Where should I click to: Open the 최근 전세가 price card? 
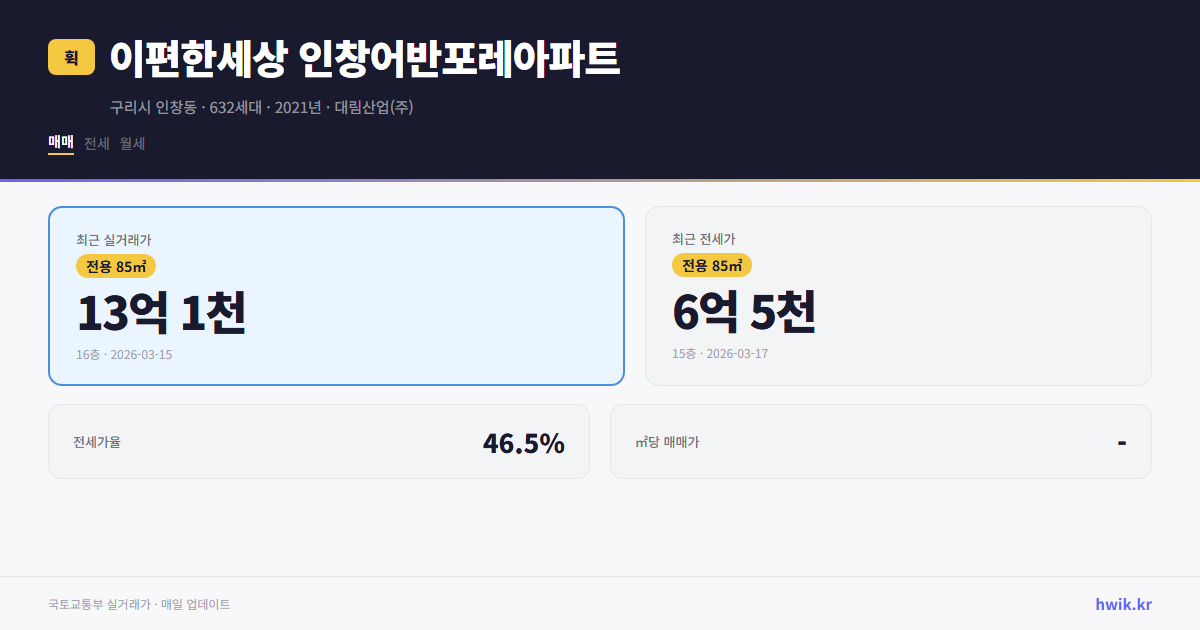[898, 295]
